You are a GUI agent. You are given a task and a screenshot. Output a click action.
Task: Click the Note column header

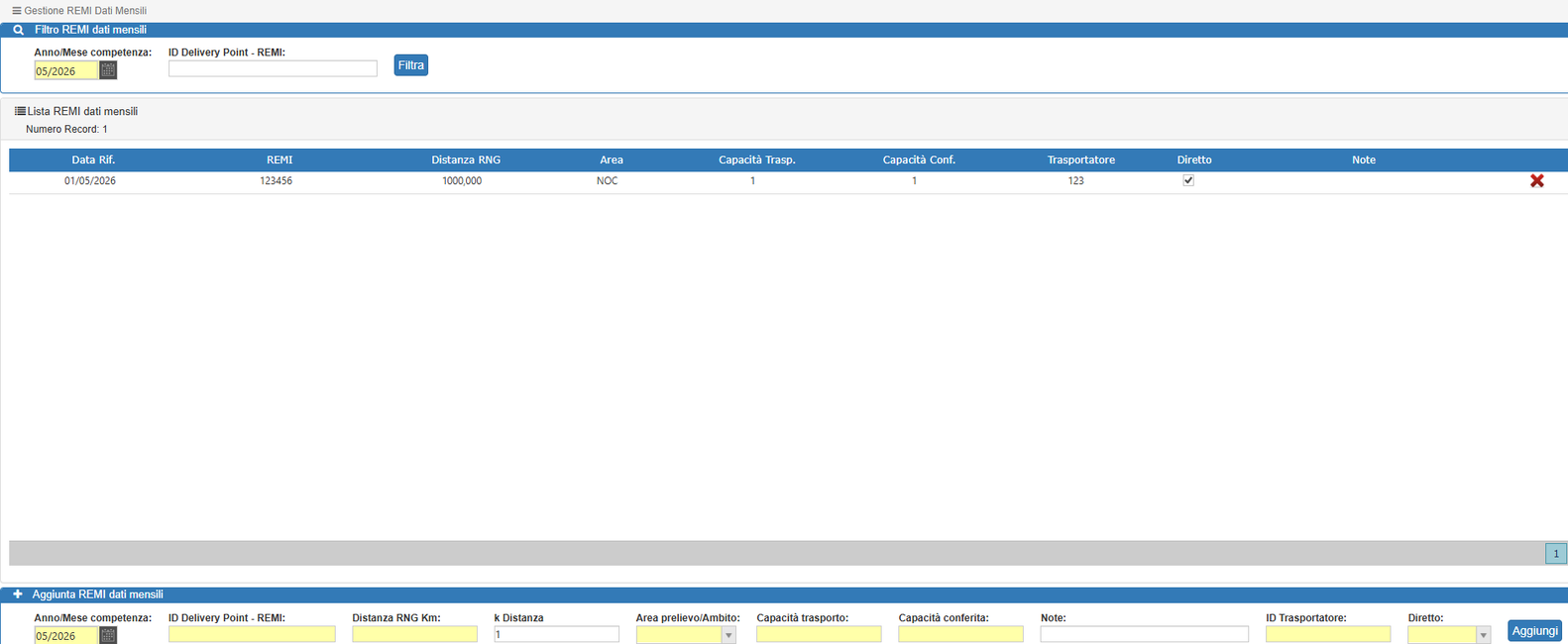point(1364,160)
